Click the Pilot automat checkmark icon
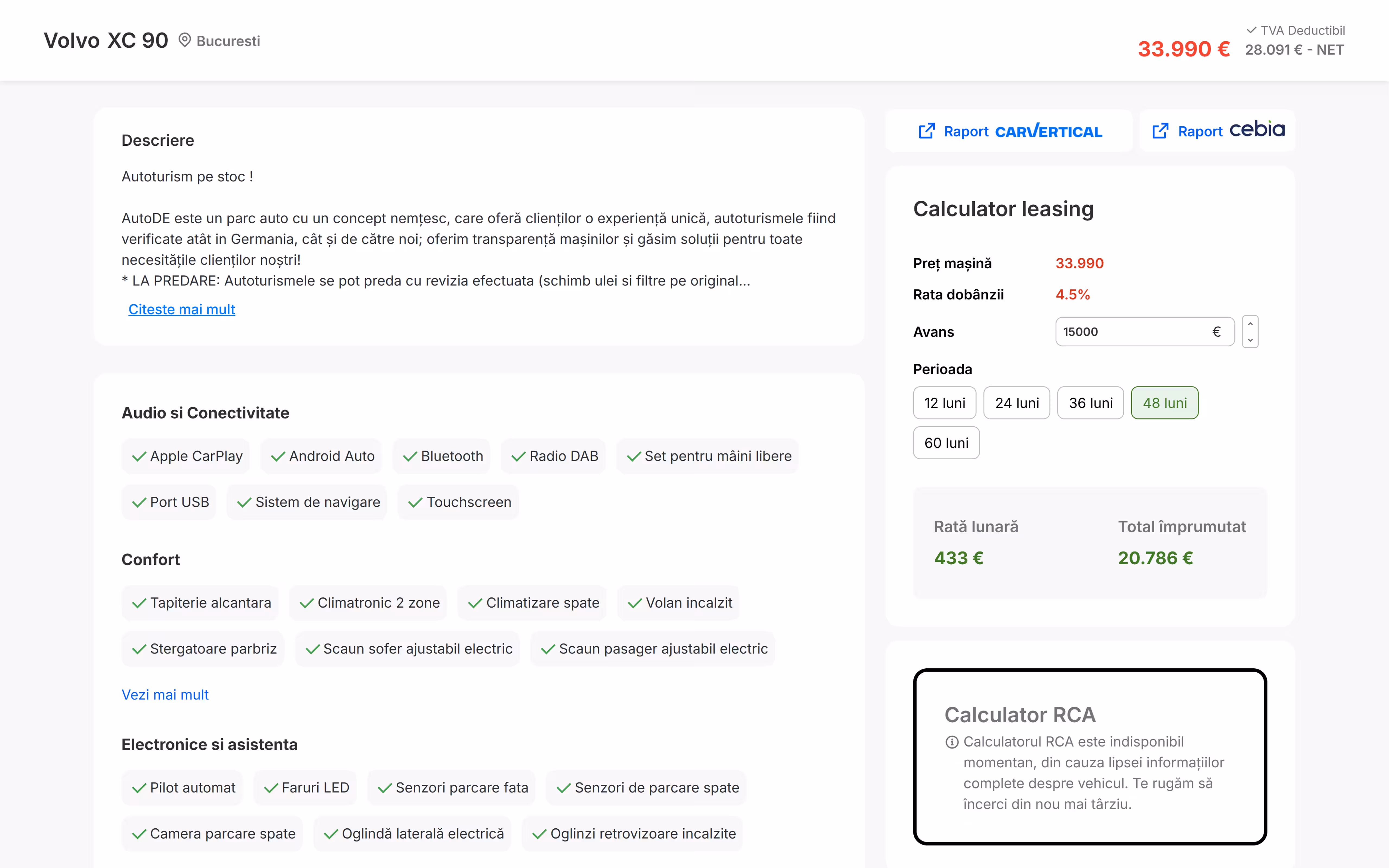1389x868 pixels. coord(139,788)
